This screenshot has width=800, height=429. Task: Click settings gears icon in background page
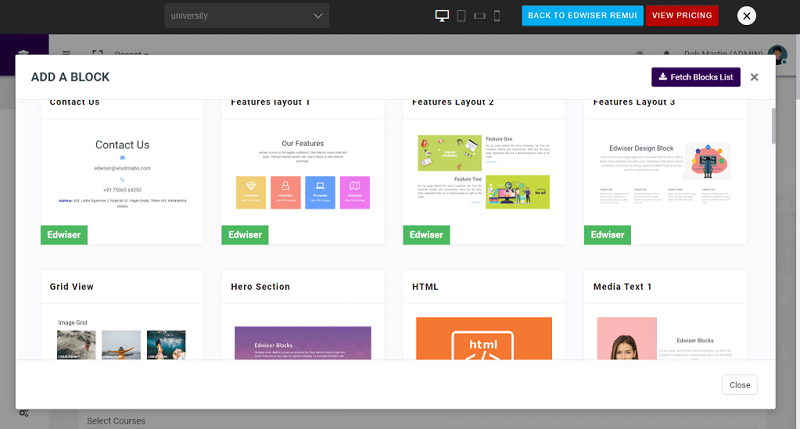point(23,412)
